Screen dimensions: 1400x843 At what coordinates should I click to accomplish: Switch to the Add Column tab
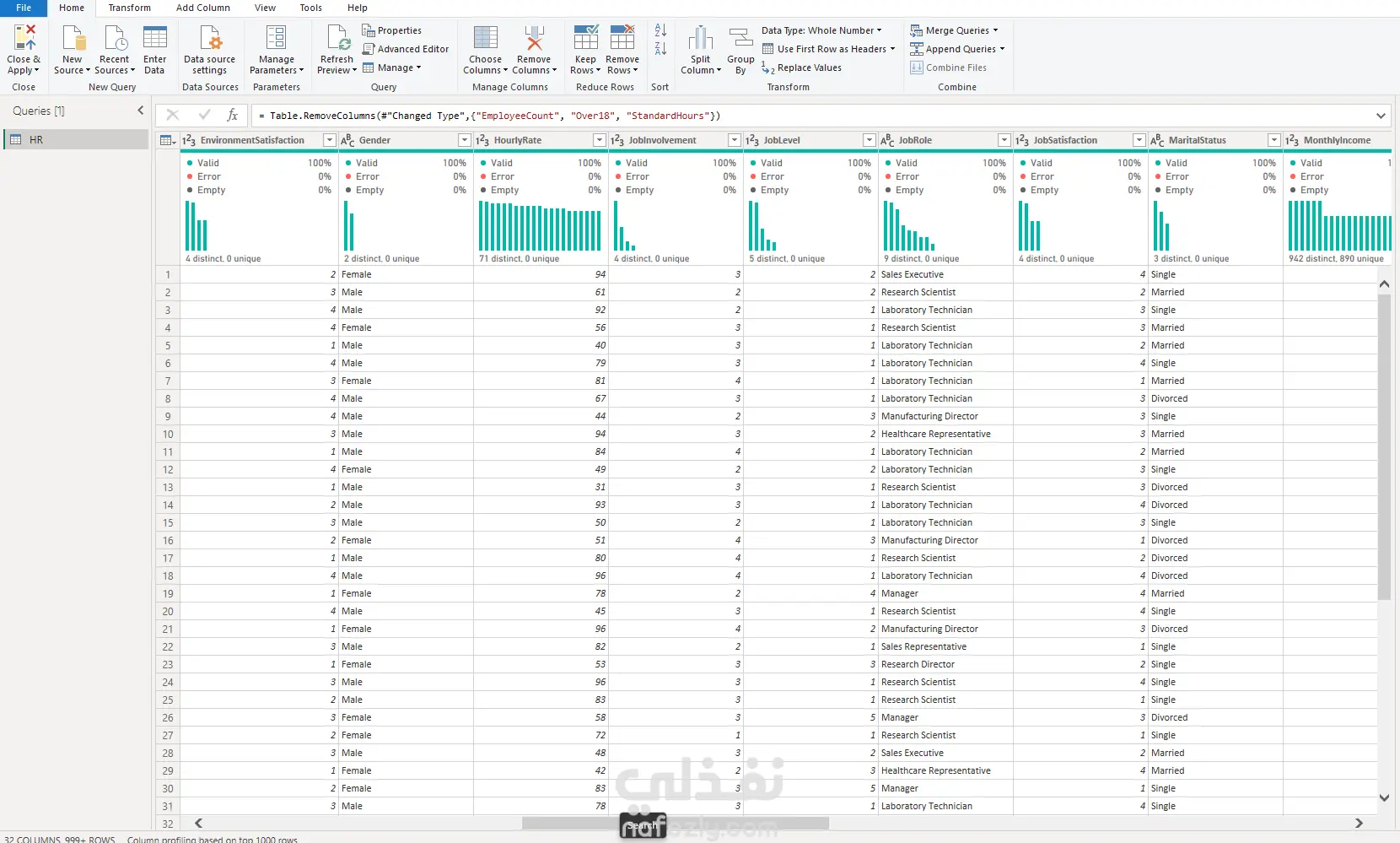[x=203, y=8]
